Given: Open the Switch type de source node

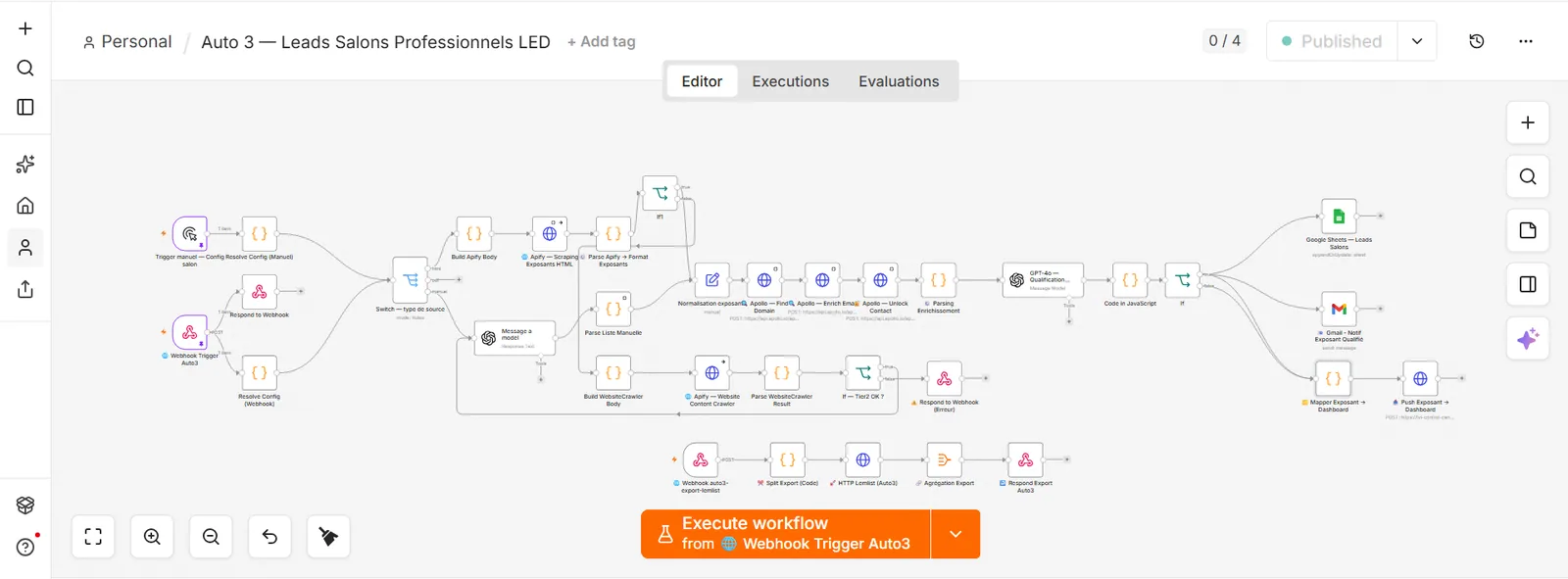Looking at the screenshot, I should 411,280.
